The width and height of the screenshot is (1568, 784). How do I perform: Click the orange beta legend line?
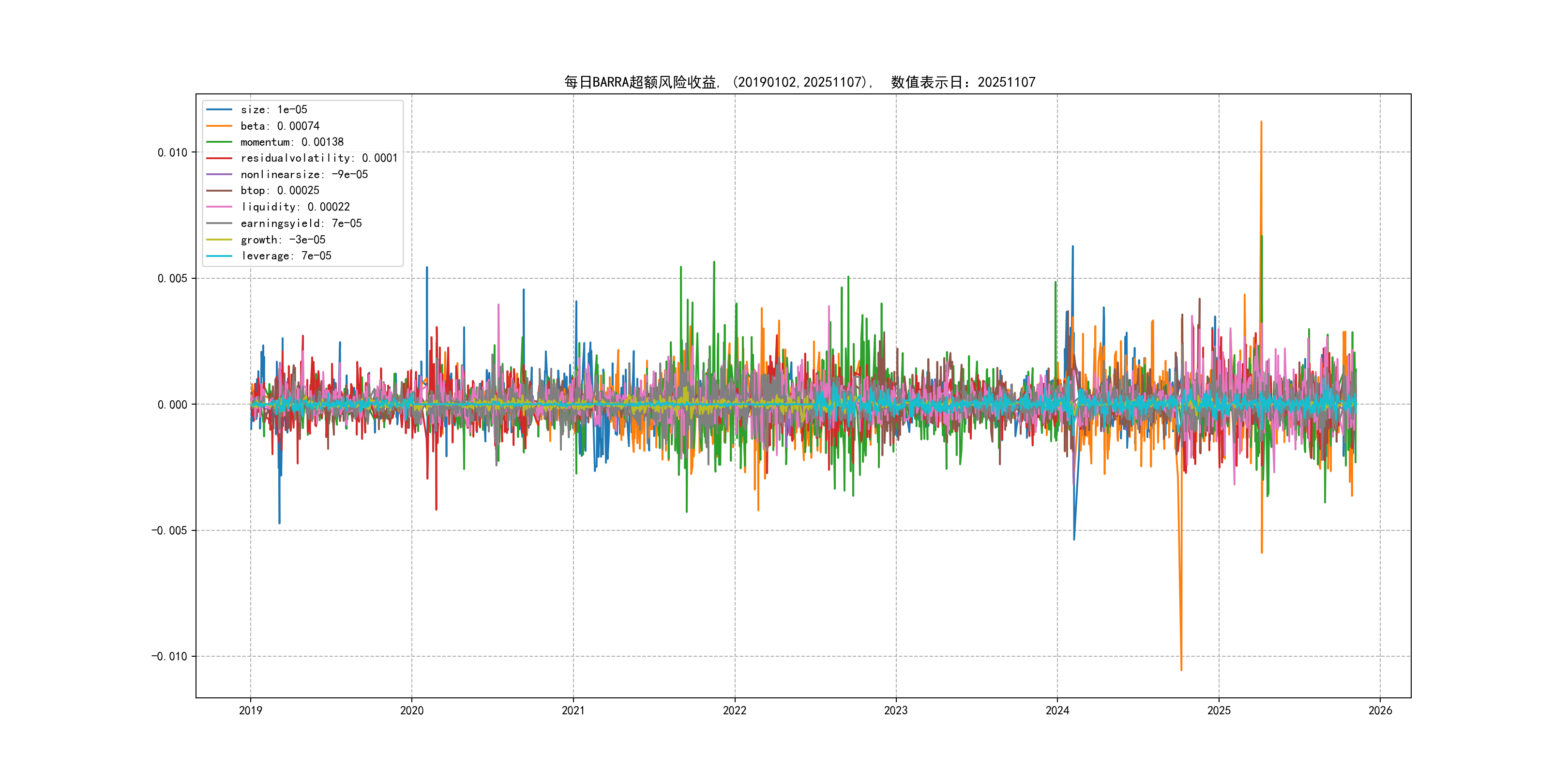coord(219,126)
